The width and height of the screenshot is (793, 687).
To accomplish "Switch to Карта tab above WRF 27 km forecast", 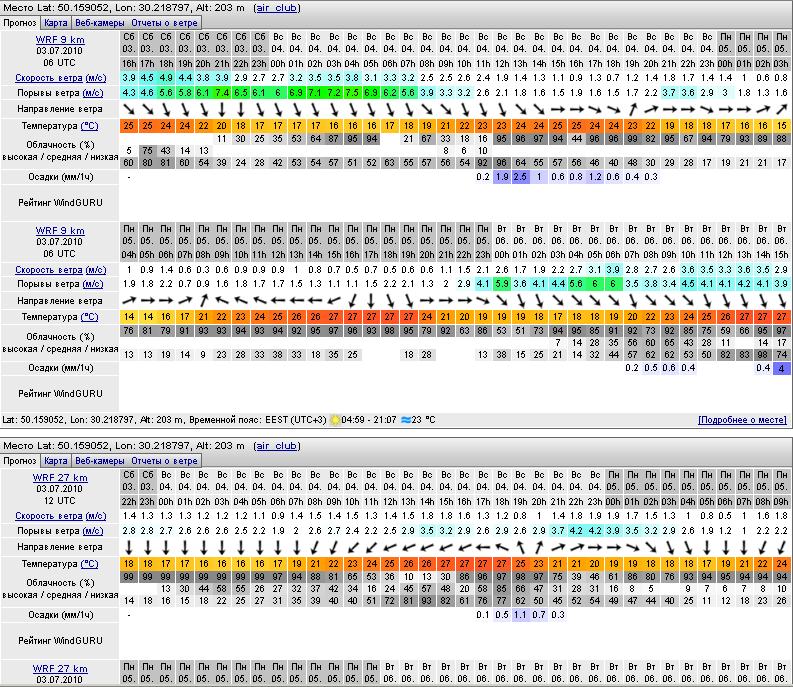I will 55,461.
